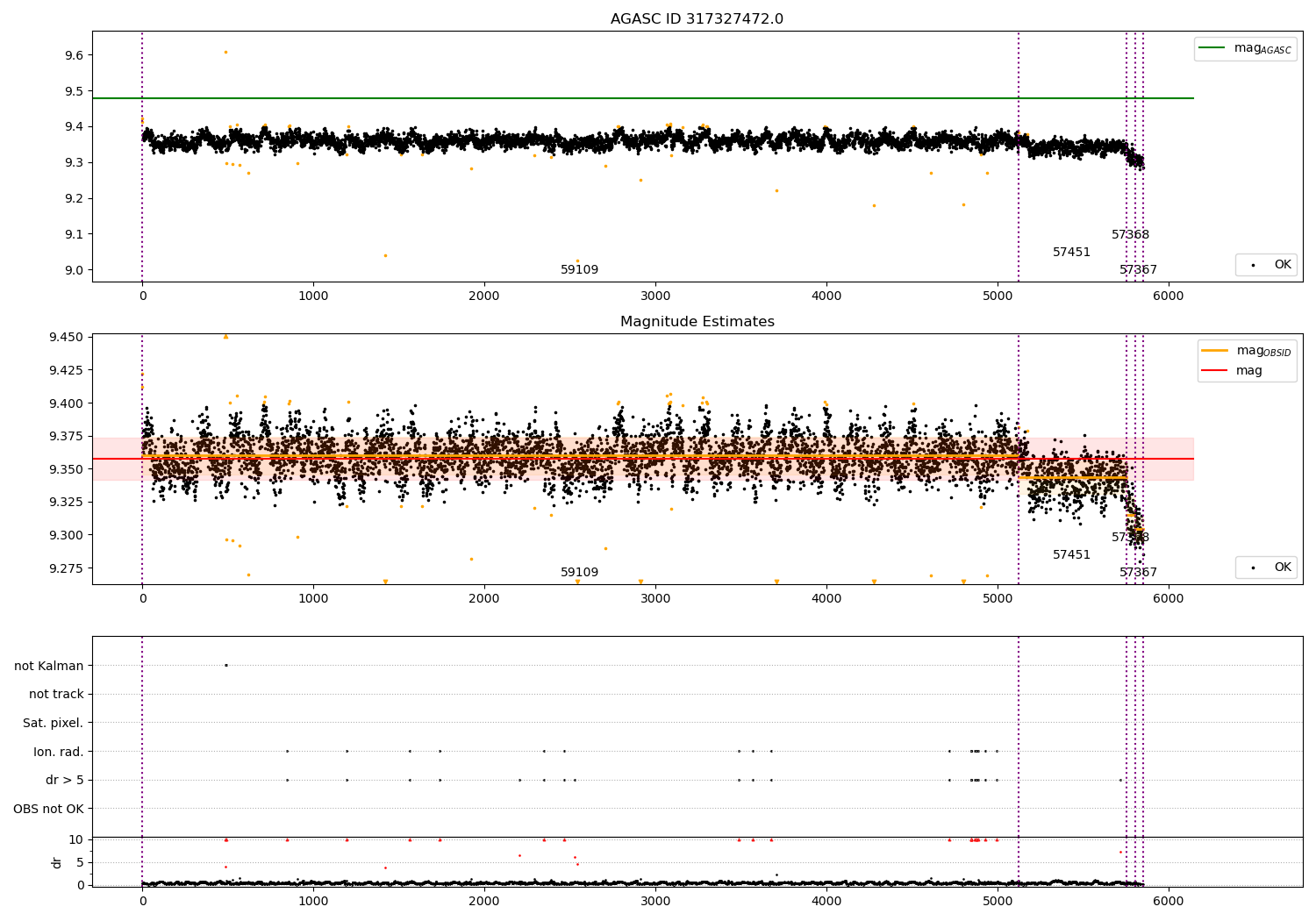Click the 'Magnitude Estimates' plot title
This screenshot has height=921, width=1316.
click(697, 322)
